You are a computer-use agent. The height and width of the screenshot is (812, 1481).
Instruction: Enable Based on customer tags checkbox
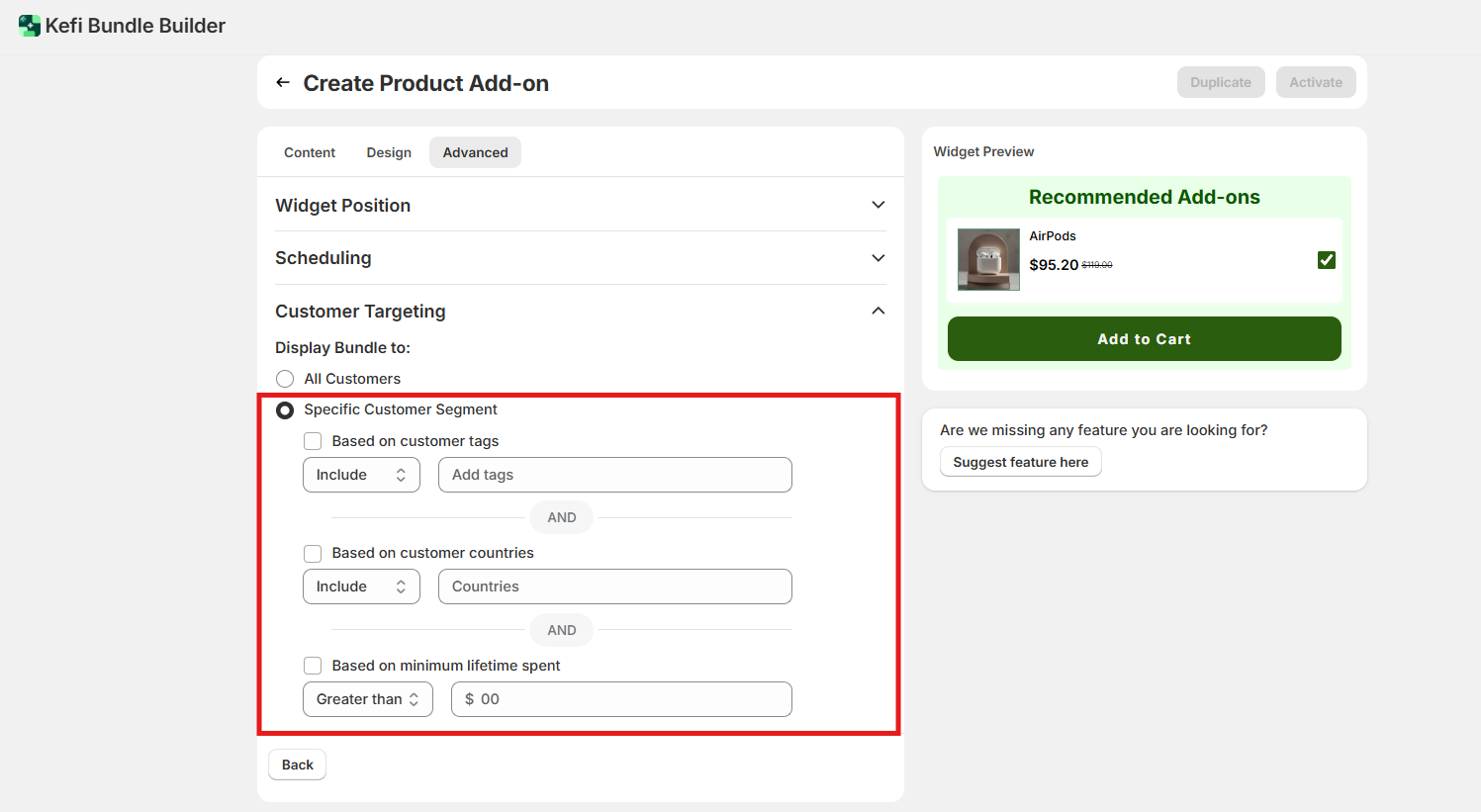coord(313,441)
